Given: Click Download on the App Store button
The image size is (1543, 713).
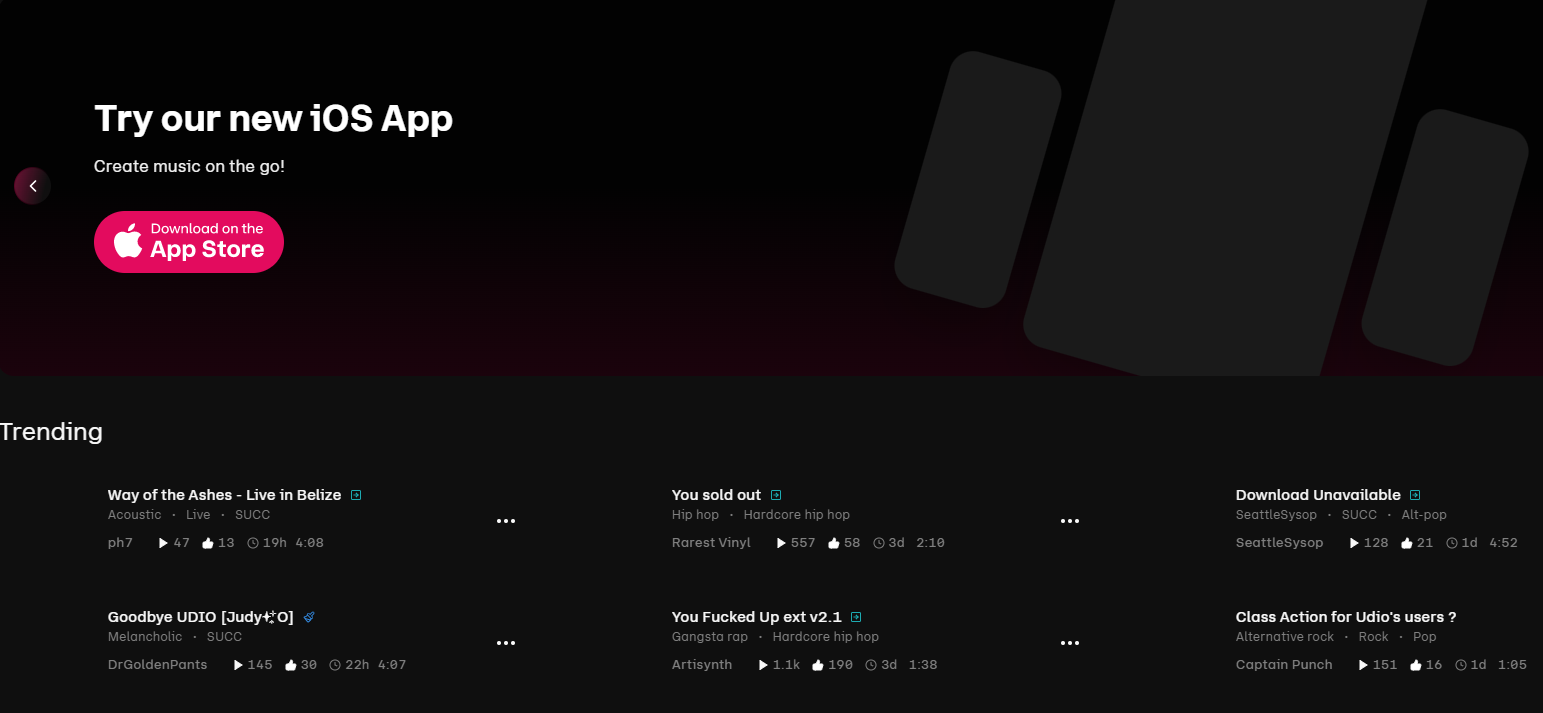Looking at the screenshot, I should click(x=189, y=242).
